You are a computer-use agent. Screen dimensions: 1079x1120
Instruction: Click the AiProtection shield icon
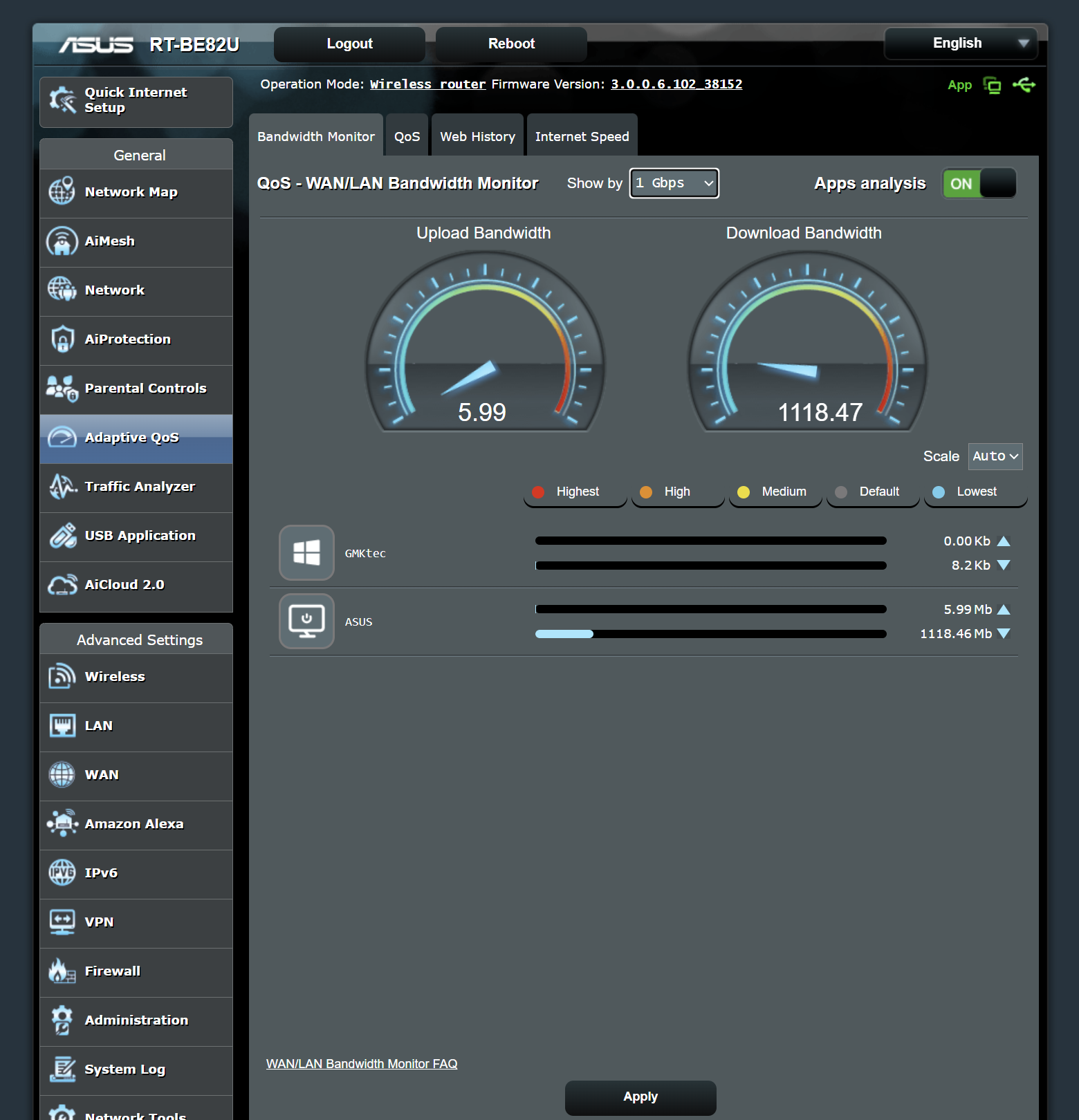pos(62,339)
